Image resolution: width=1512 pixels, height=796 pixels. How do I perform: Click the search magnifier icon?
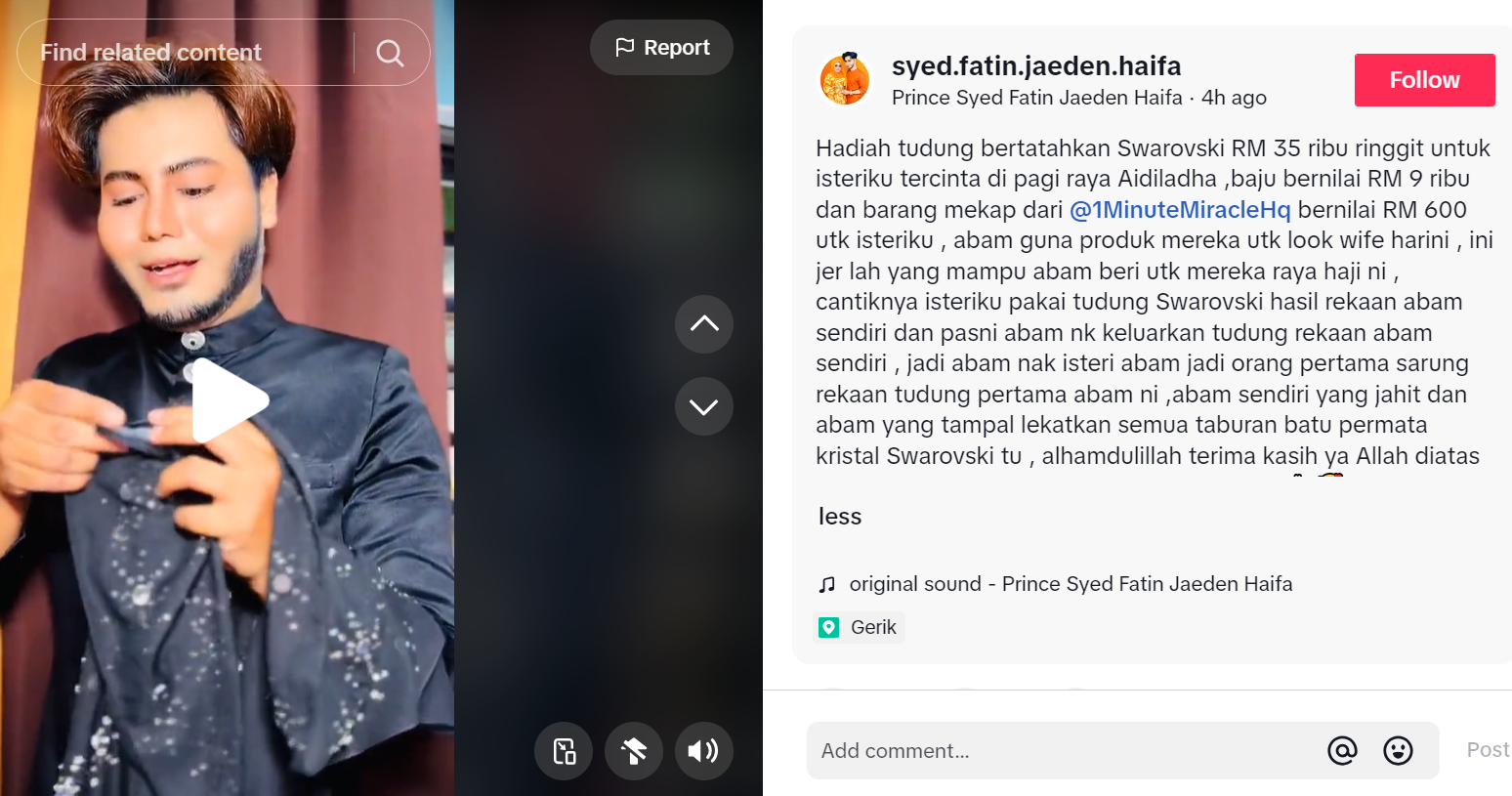(x=390, y=53)
